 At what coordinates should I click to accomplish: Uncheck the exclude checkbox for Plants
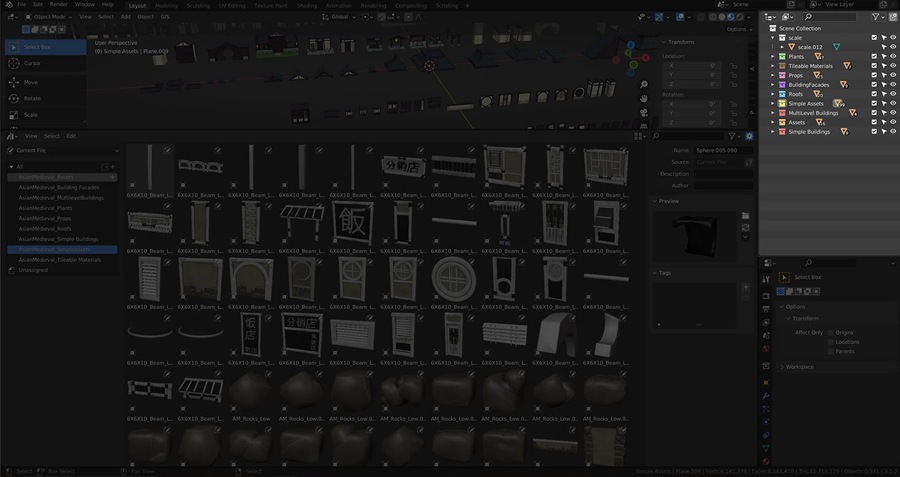click(x=874, y=57)
